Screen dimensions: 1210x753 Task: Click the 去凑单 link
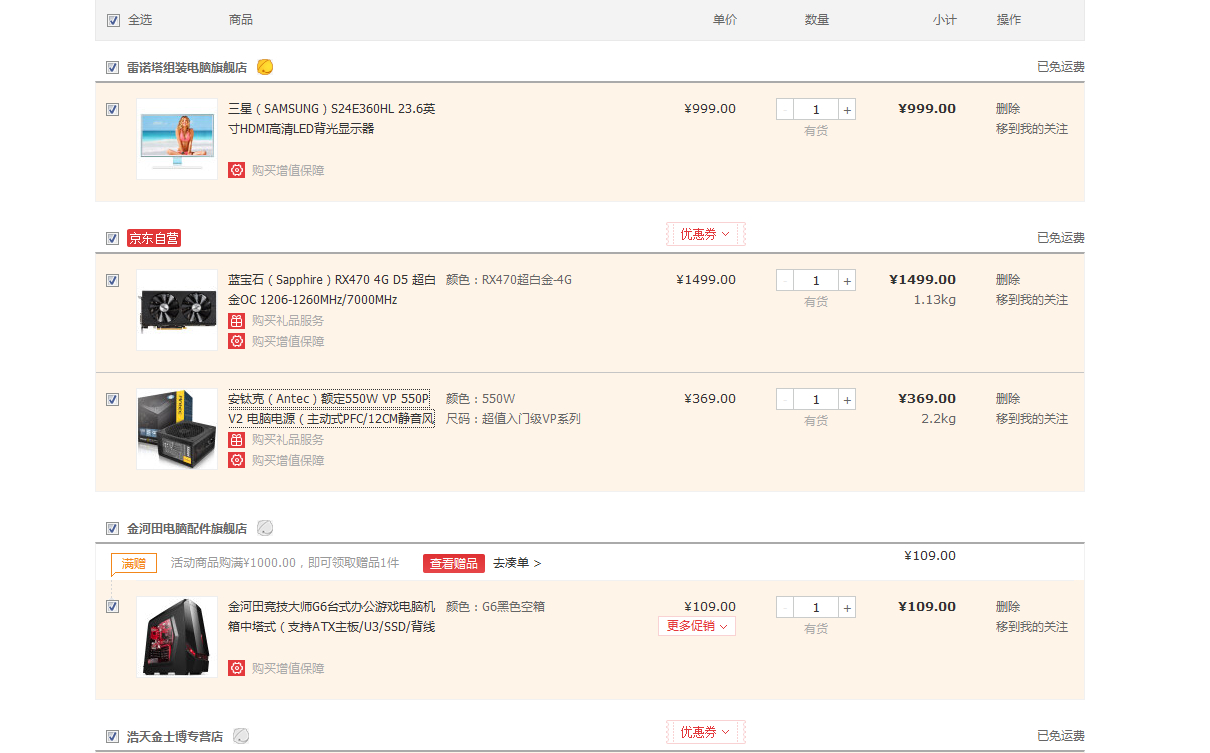point(517,564)
